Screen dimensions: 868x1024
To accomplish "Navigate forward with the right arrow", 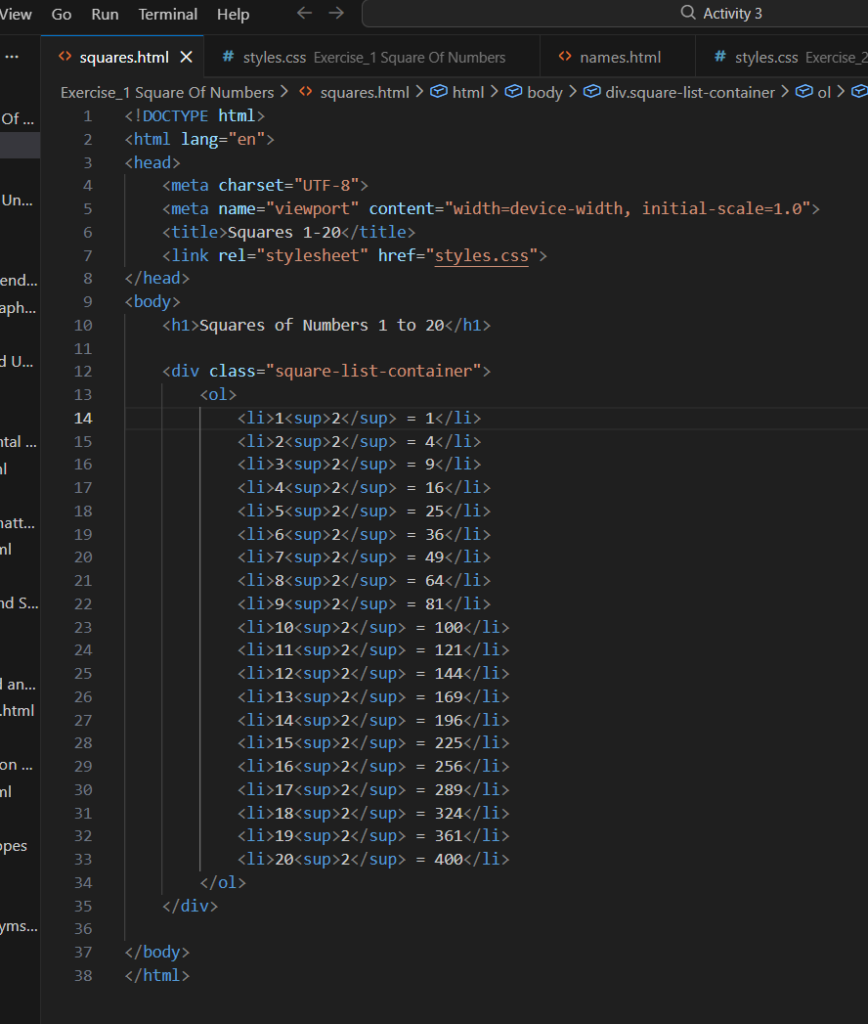I will (x=336, y=14).
